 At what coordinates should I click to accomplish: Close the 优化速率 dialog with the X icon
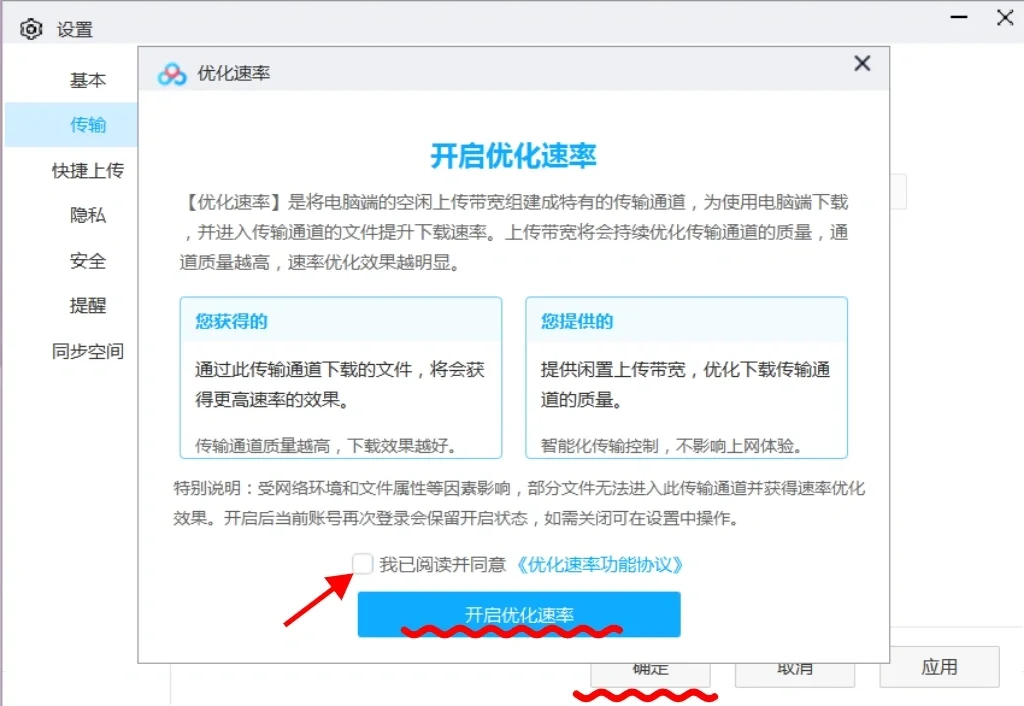coord(862,63)
